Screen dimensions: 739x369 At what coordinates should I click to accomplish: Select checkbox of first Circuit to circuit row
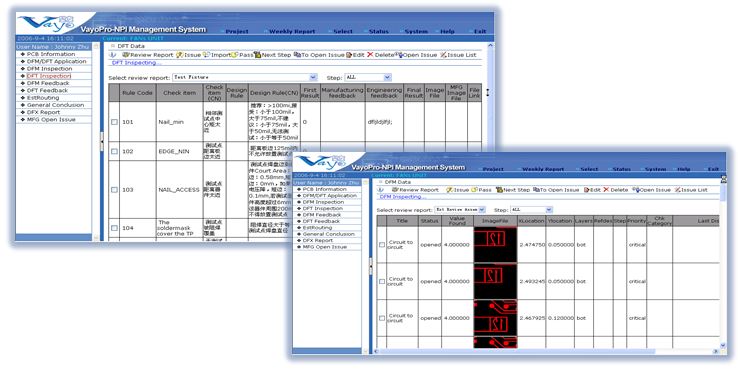point(382,245)
